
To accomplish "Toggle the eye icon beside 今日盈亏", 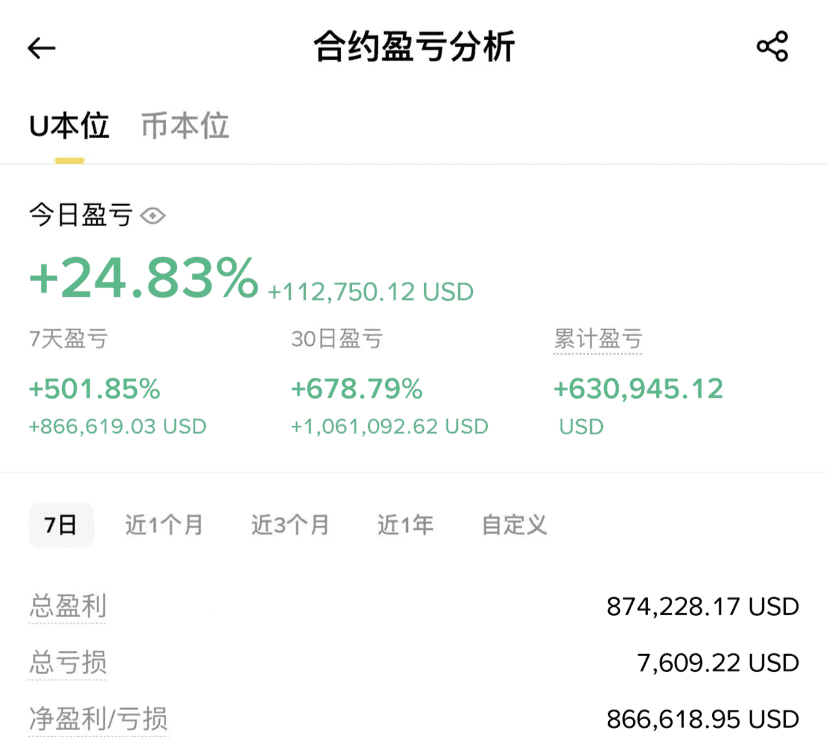I will [x=153, y=215].
